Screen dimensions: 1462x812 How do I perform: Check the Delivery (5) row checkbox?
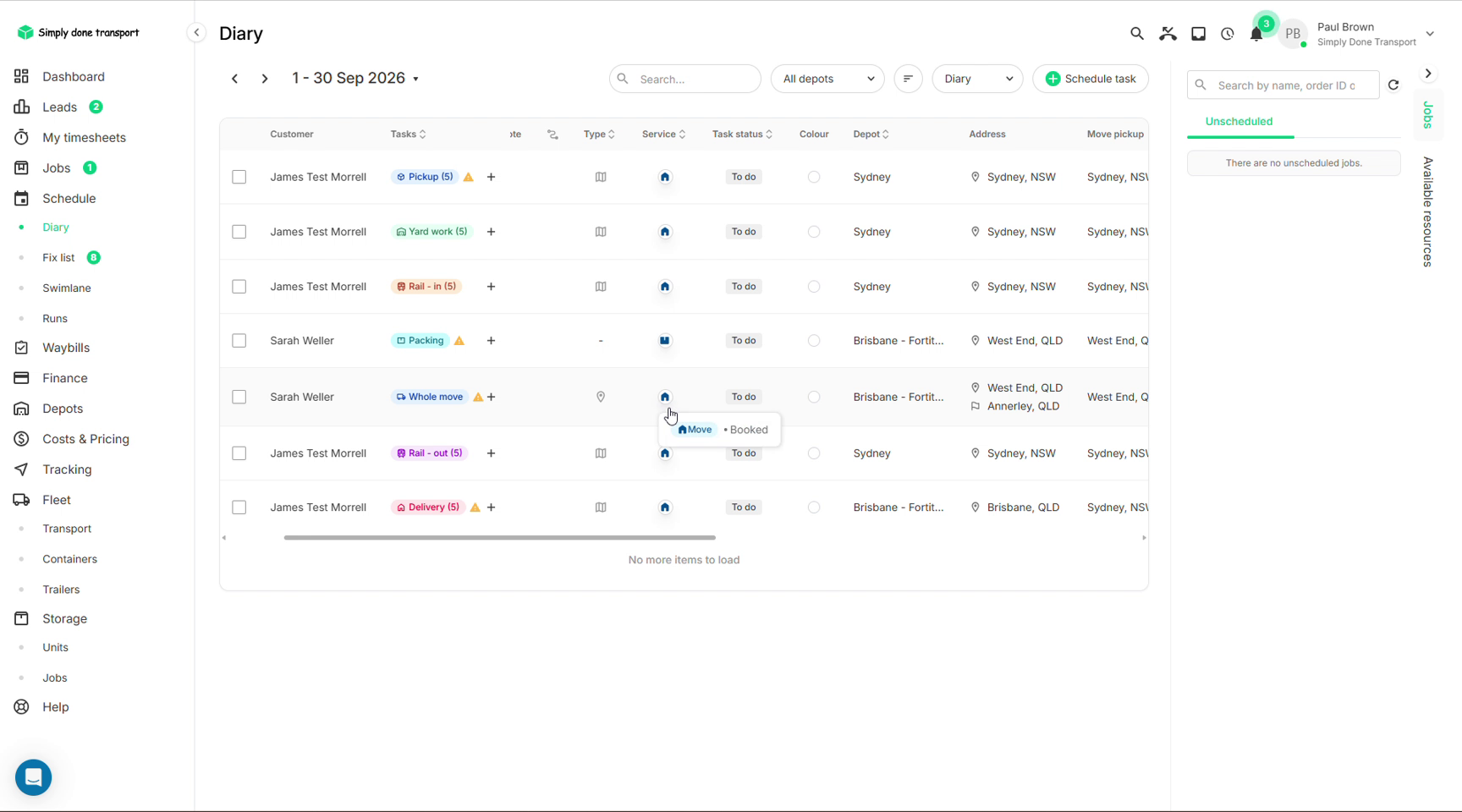239,507
